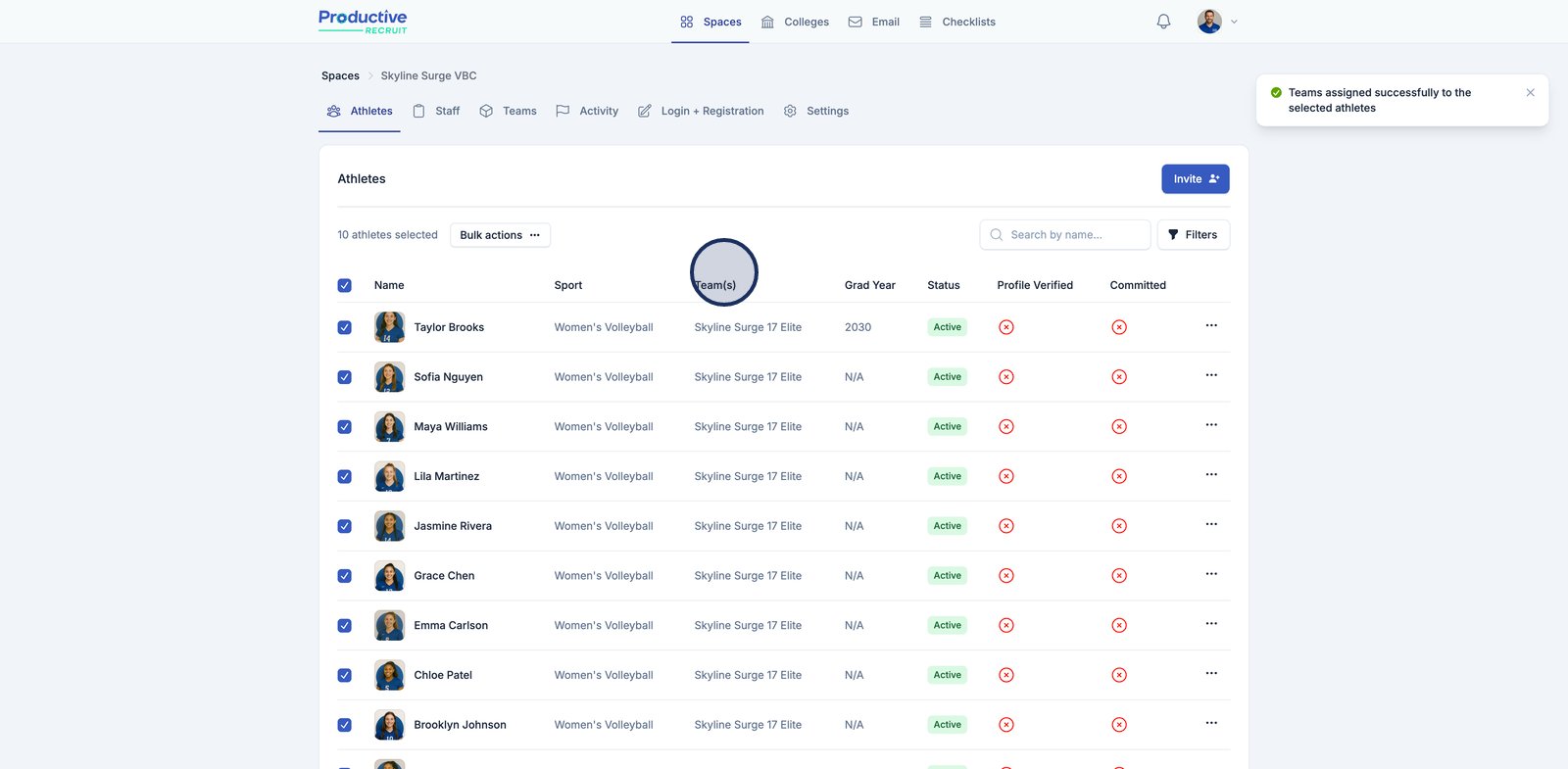Navigate to Spaces breadcrumb link

tap(340, 75)
